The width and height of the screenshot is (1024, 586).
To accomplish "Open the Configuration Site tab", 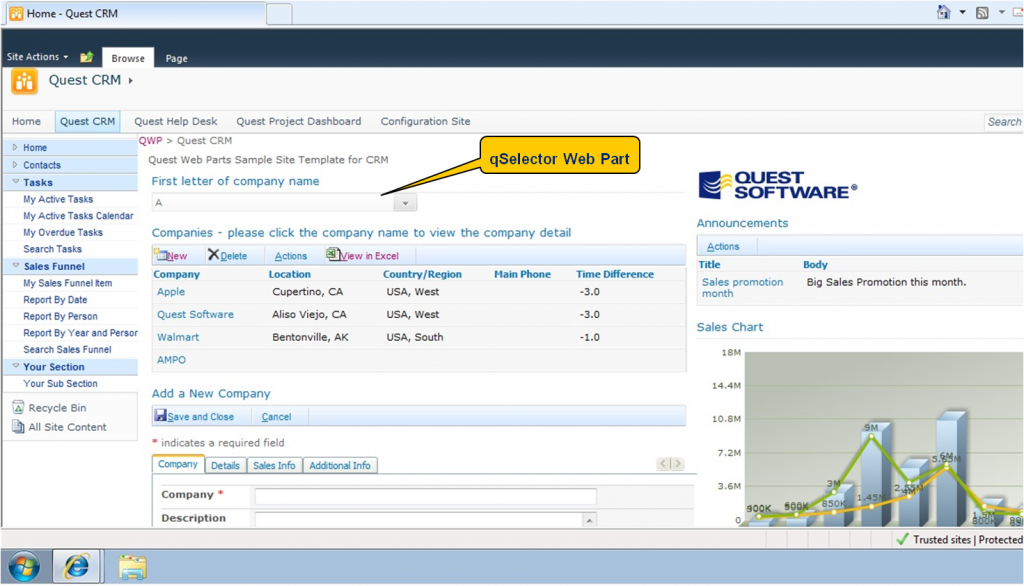I will (425, 121).
